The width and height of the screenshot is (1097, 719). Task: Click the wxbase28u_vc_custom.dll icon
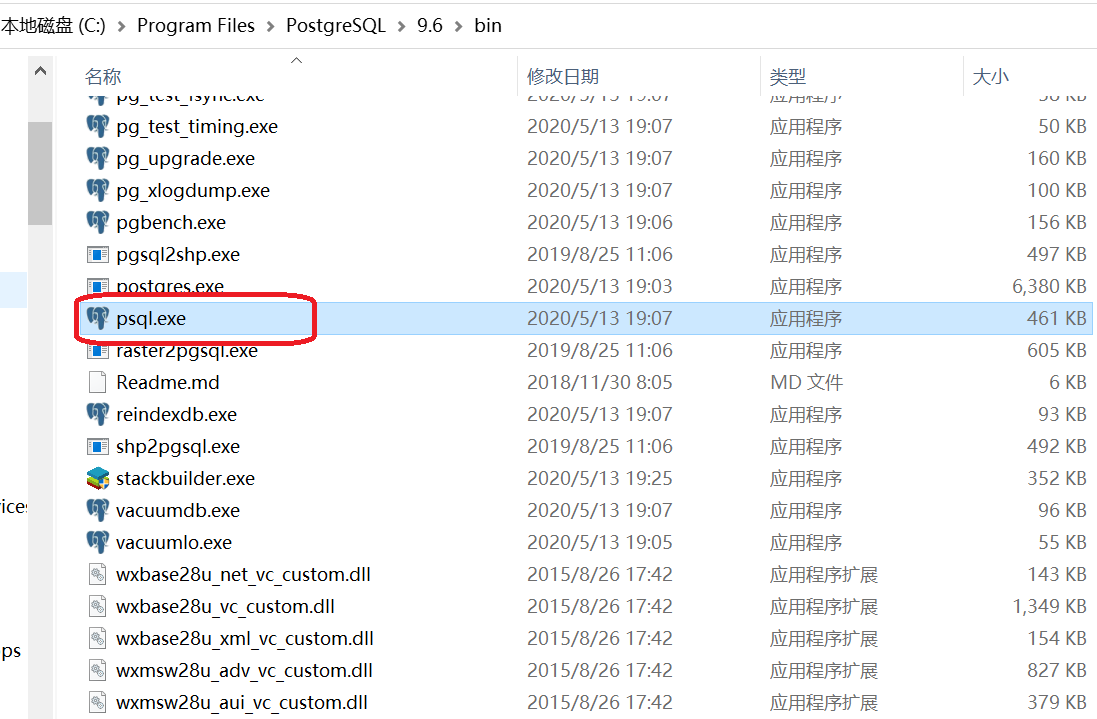click(x=97, y=606)
